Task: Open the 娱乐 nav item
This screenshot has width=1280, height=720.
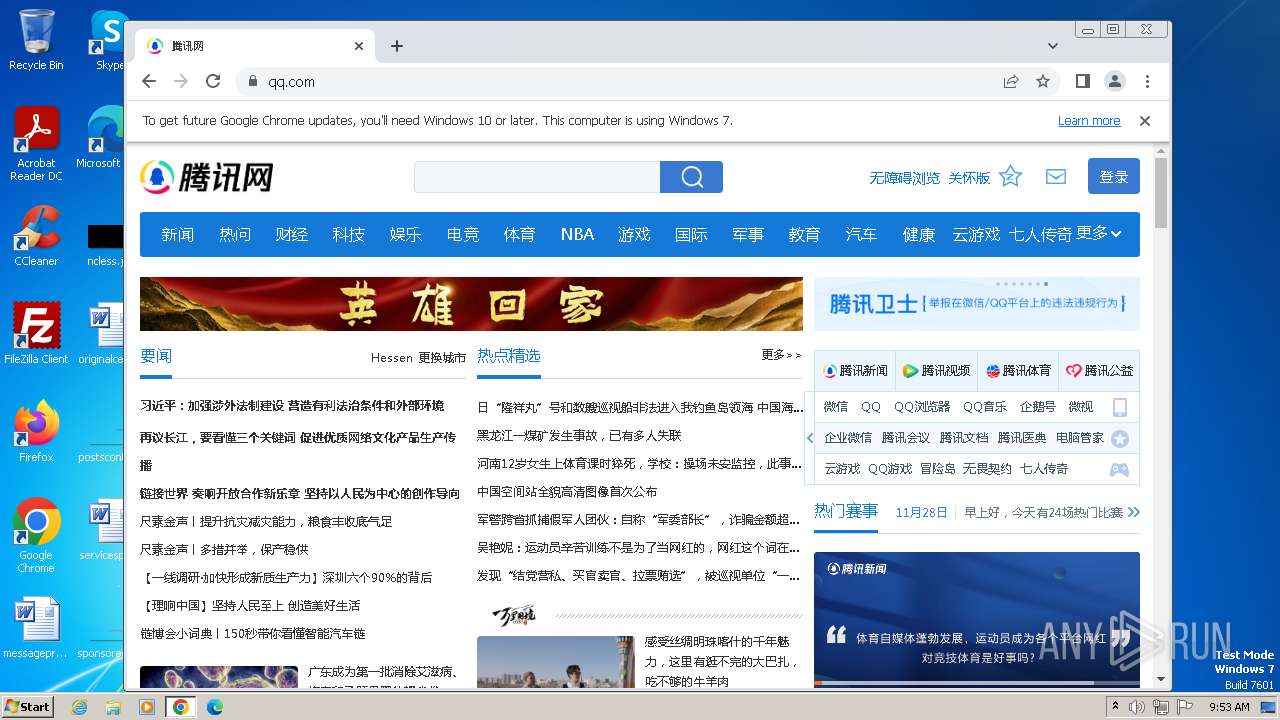Action: pos(406,234)
